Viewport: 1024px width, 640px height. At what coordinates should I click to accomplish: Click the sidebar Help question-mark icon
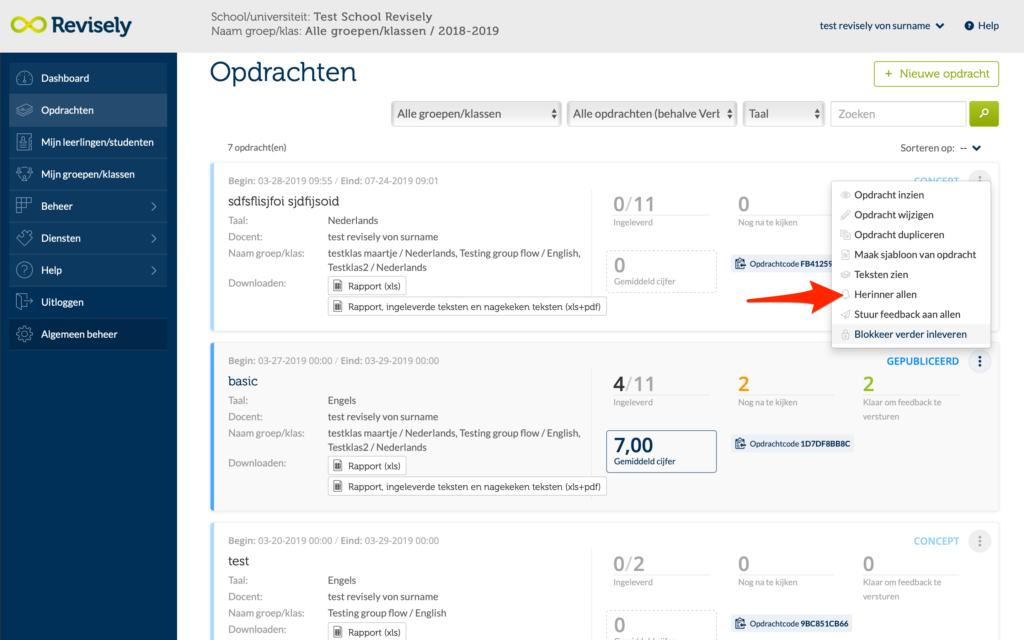click(x=24, y=270)
